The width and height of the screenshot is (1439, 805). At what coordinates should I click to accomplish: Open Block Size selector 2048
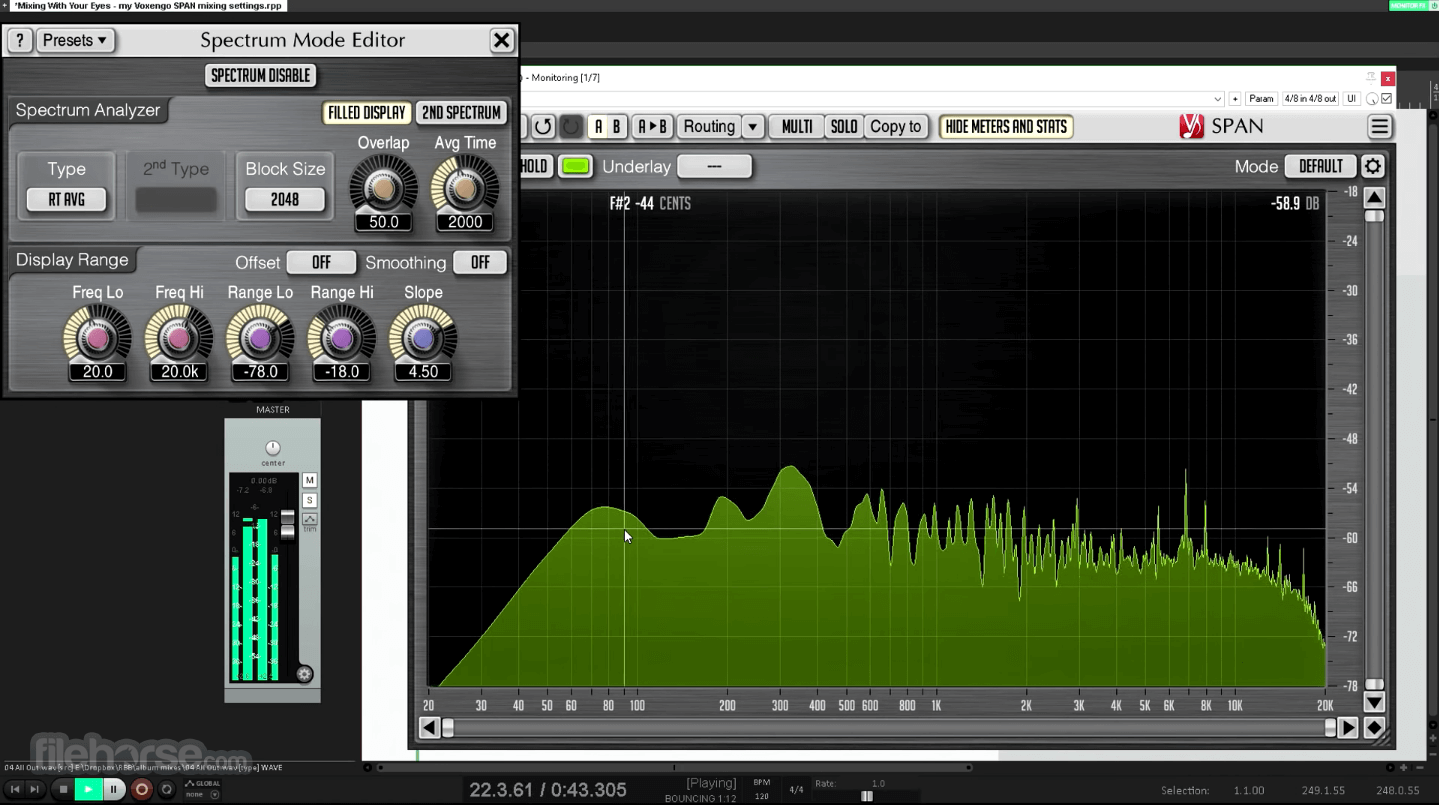tap(285, 200)
